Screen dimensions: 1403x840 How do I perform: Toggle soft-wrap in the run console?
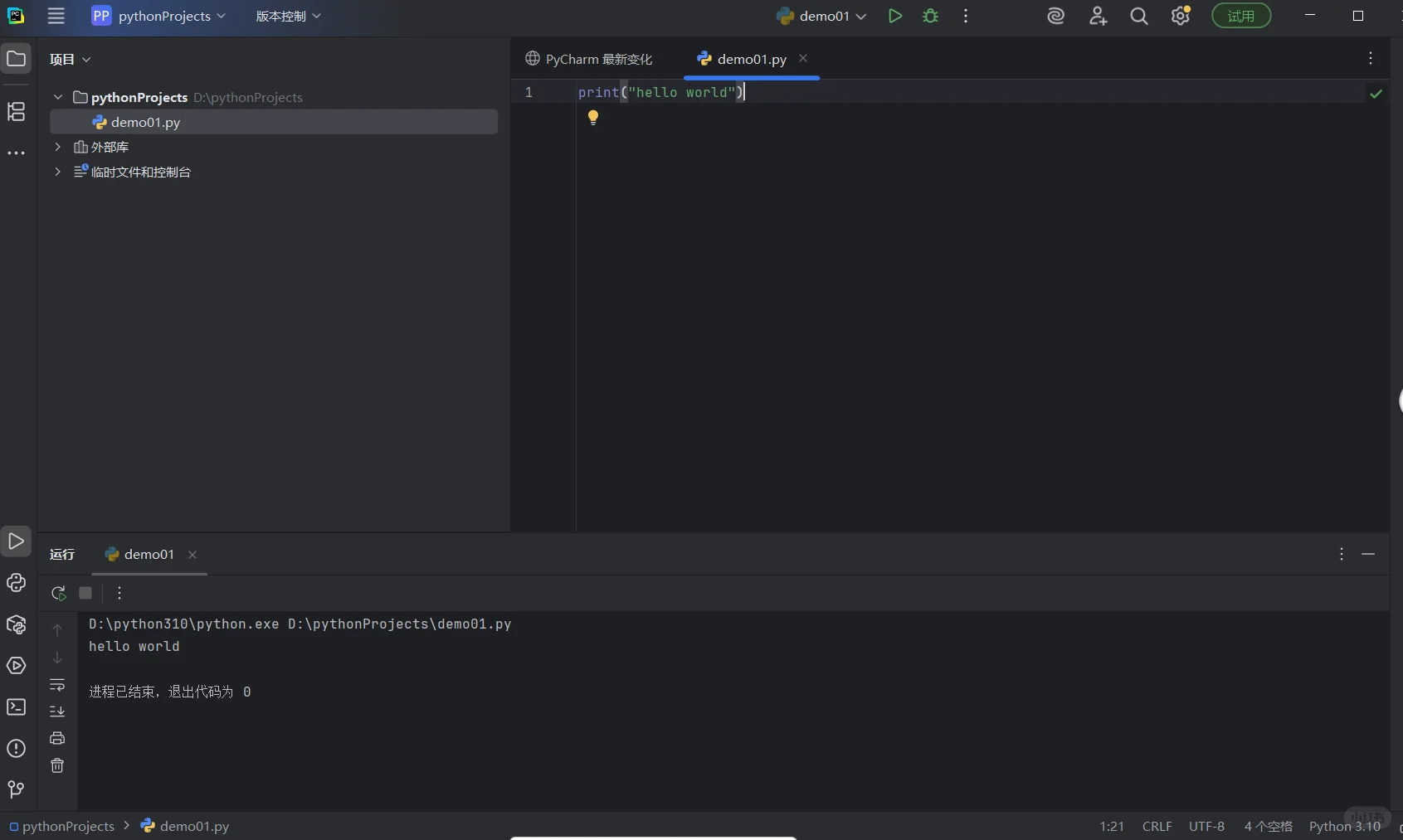coord(56,686)
